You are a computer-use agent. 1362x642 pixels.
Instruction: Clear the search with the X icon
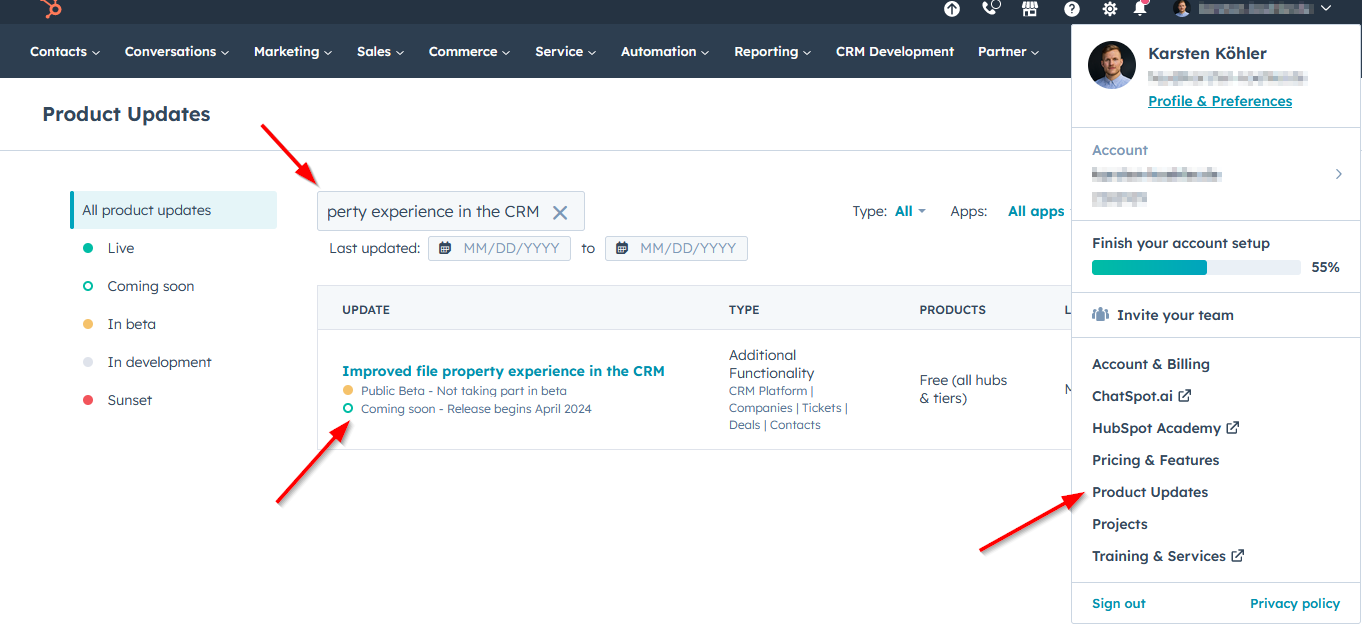coord(560,211)
